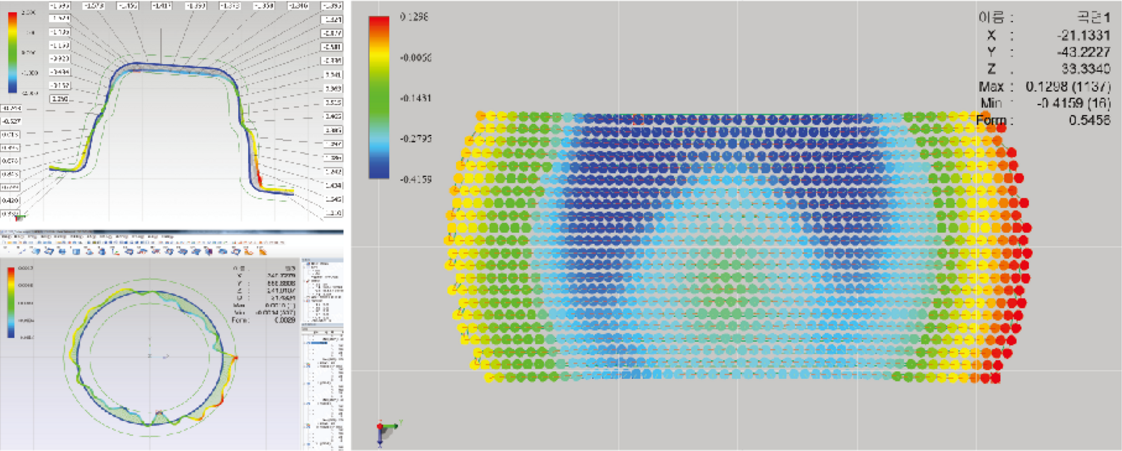The width and height of the screenshot is (1122, 451).
Task: Click dark blue bottom of surface color scale
Action: click(x=379, y=170)
